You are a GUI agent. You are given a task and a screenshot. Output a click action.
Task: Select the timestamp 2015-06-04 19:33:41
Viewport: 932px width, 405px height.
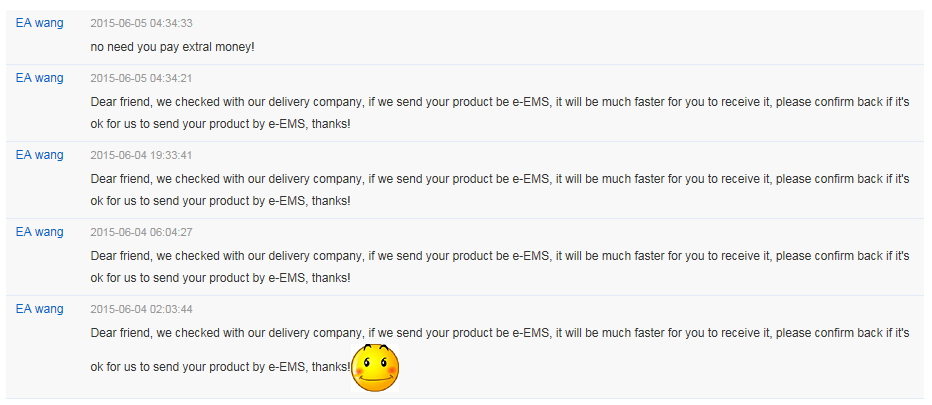coord(141,155)
